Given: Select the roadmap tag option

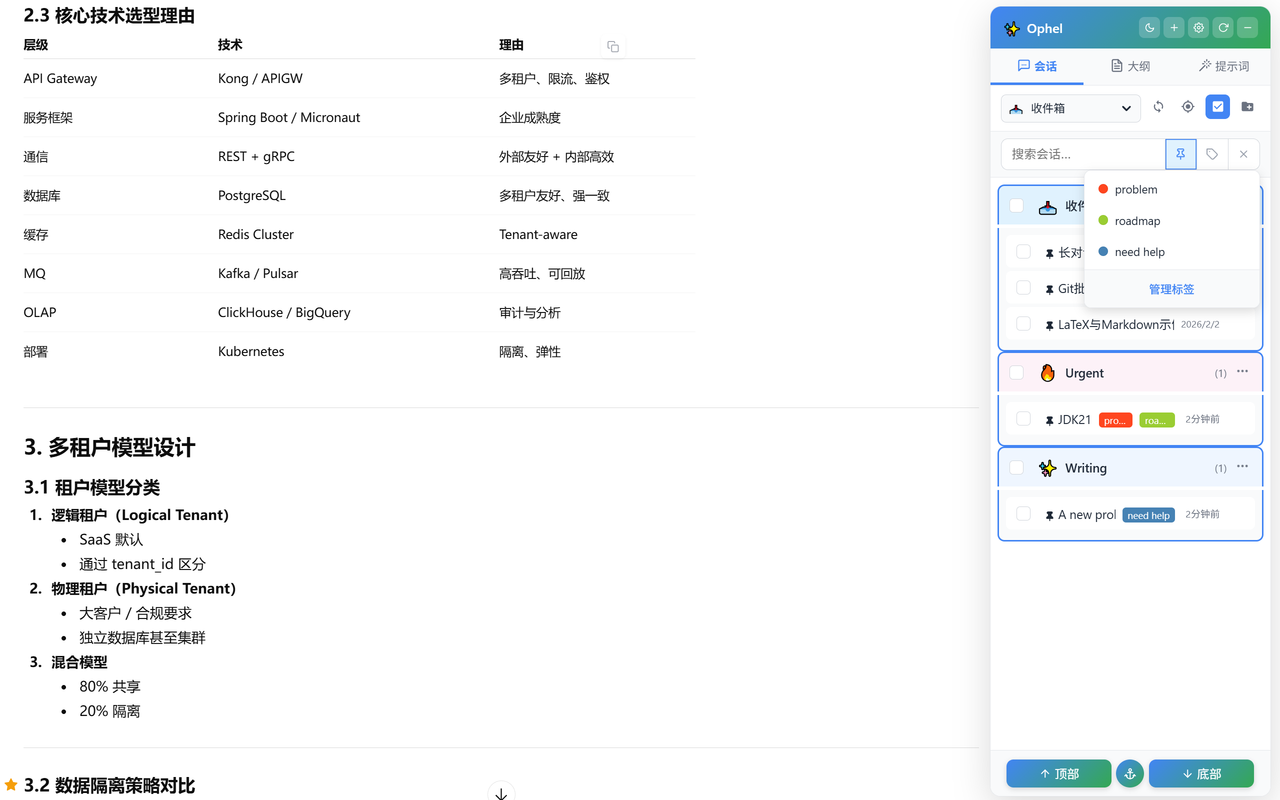Looking at the screenshot, I should coord(1137,221).
